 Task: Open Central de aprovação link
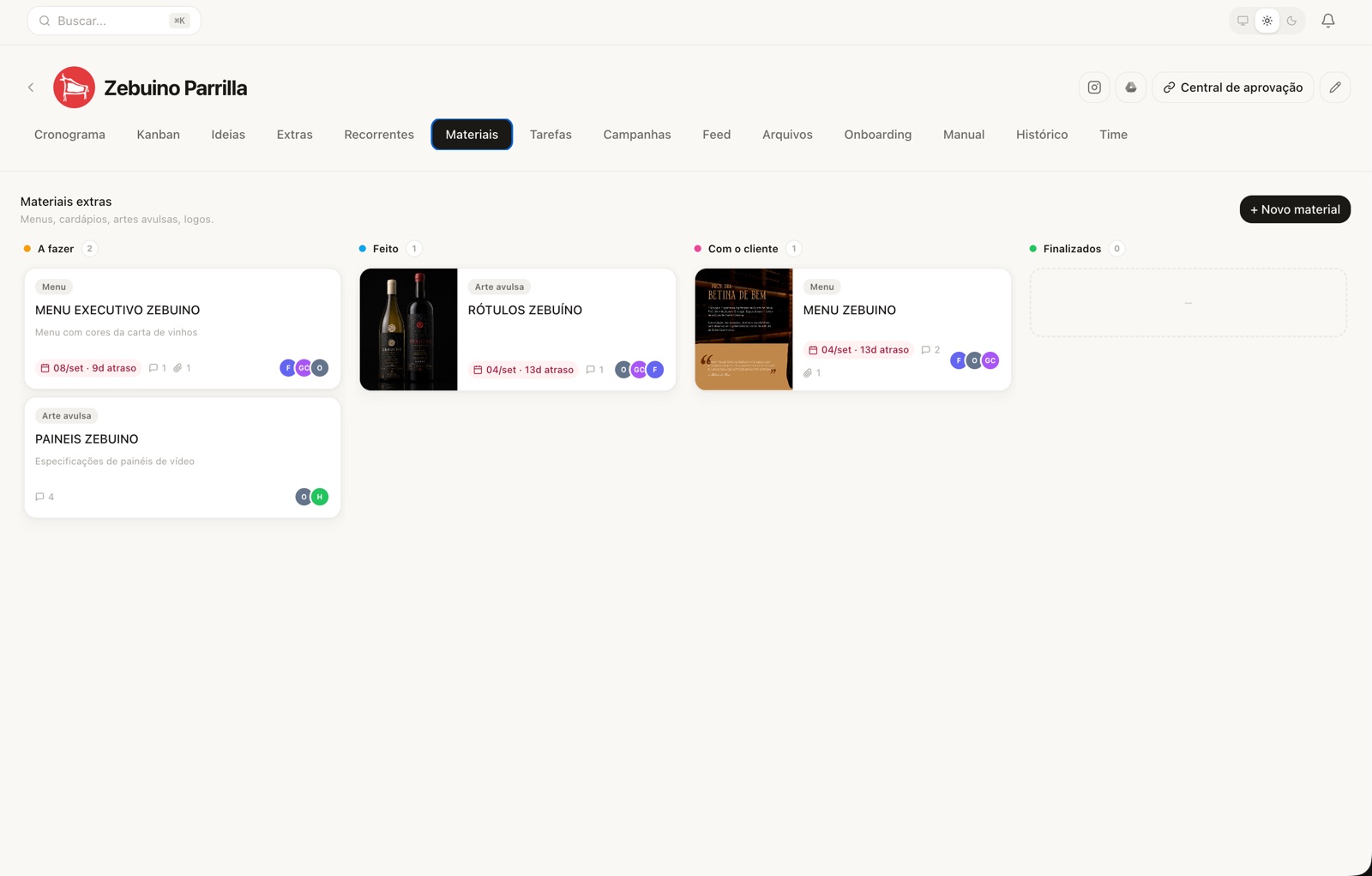pyautogui.click(x=1233, y=88)
